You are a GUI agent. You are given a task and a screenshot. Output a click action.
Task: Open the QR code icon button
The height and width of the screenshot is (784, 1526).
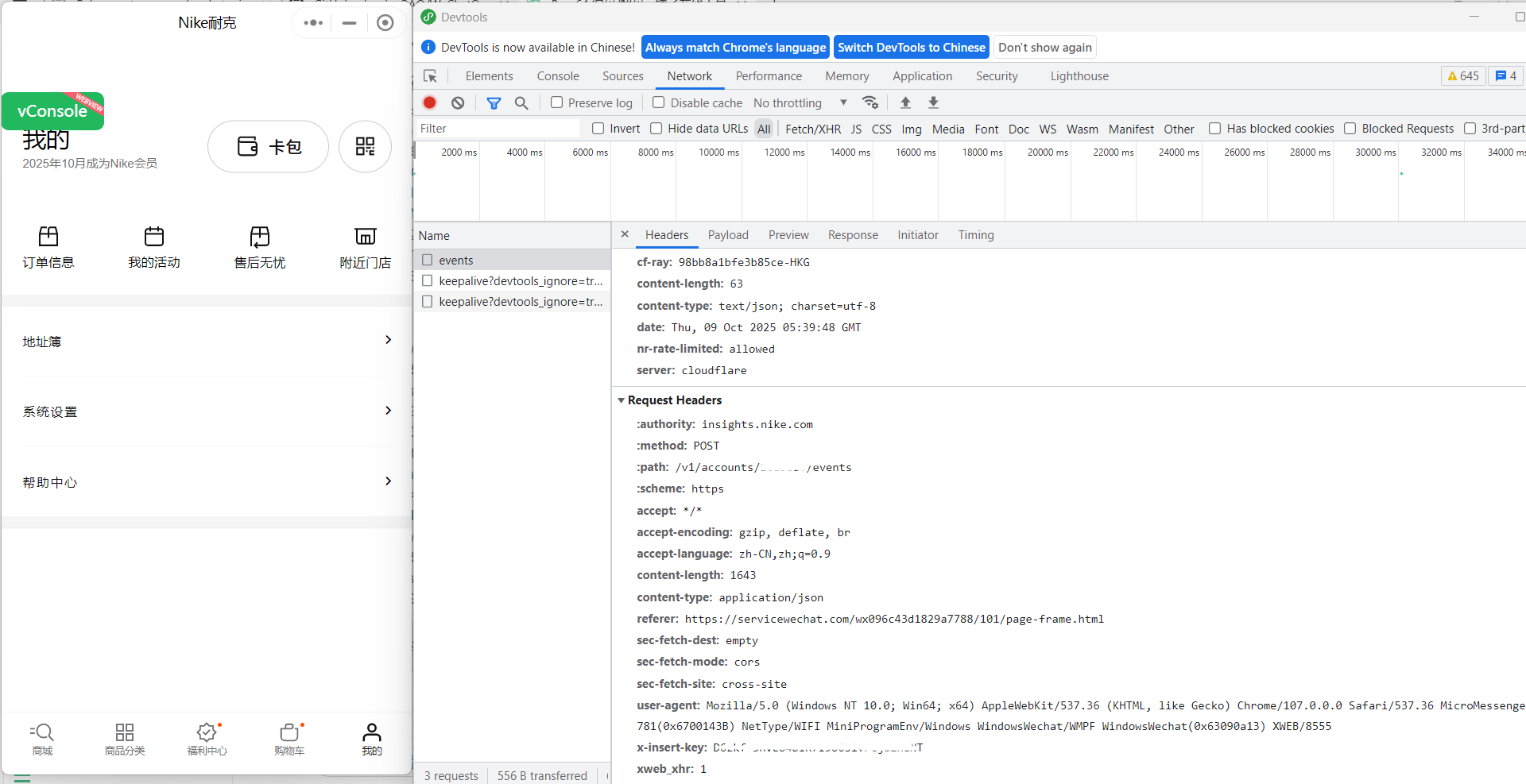[x=365, y=146]
